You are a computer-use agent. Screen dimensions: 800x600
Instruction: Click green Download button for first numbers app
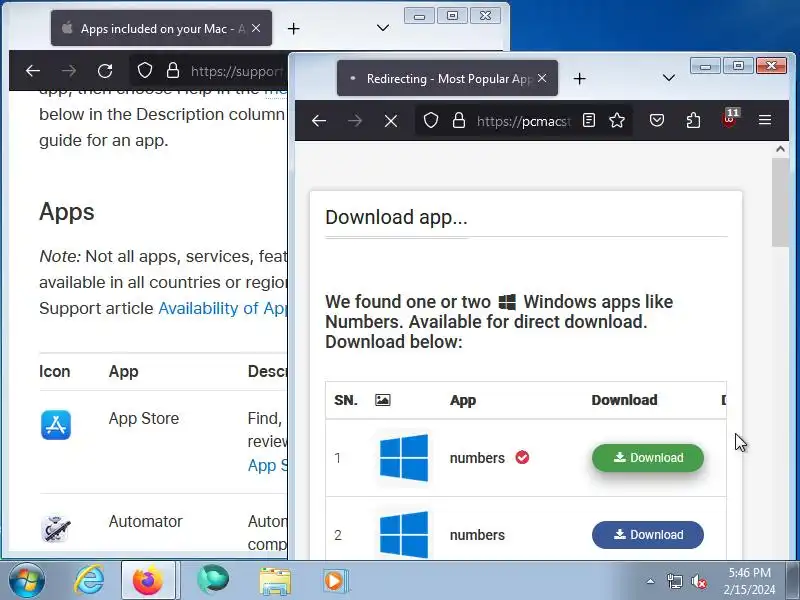648,458
